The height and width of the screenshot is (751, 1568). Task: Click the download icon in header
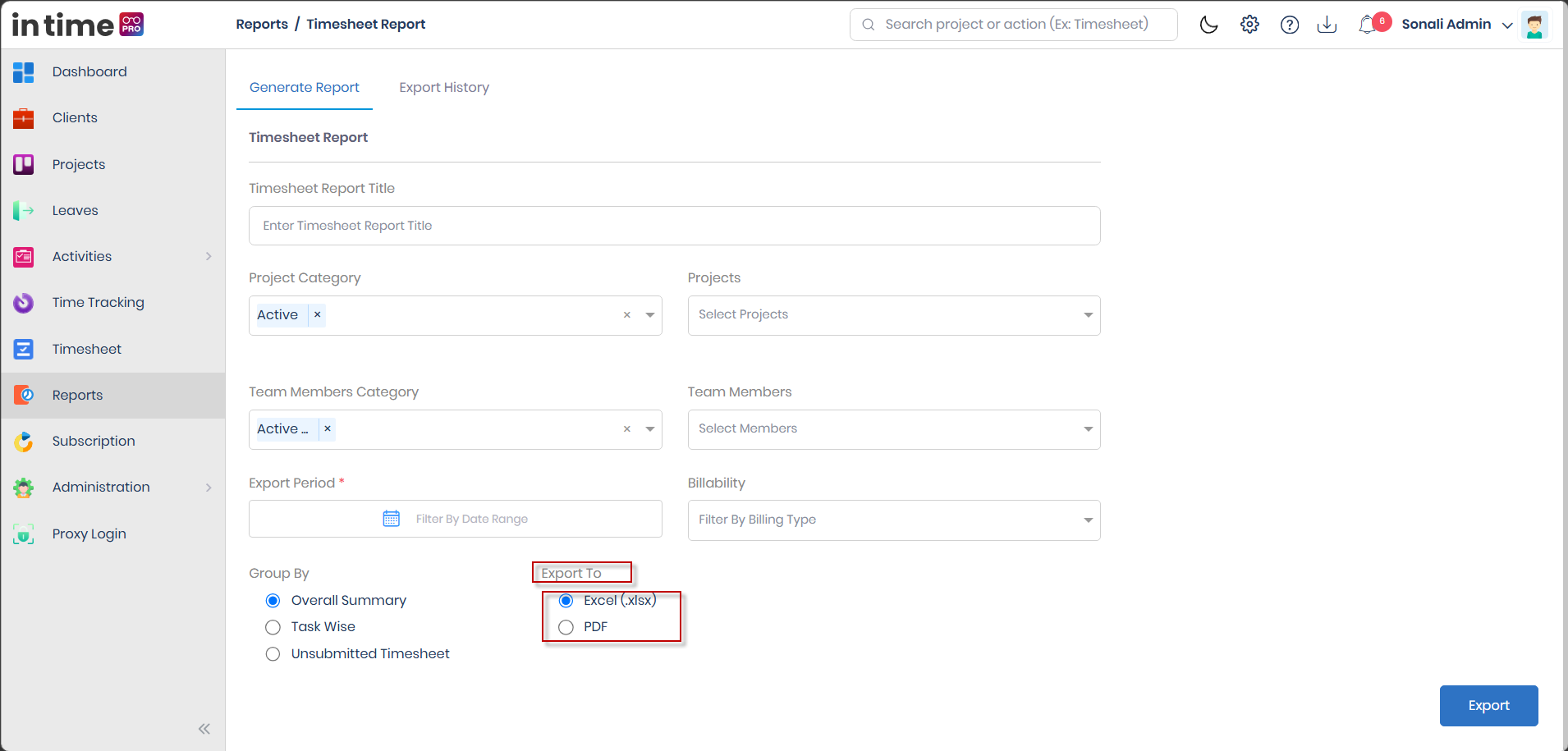[x=1327, y=25]
